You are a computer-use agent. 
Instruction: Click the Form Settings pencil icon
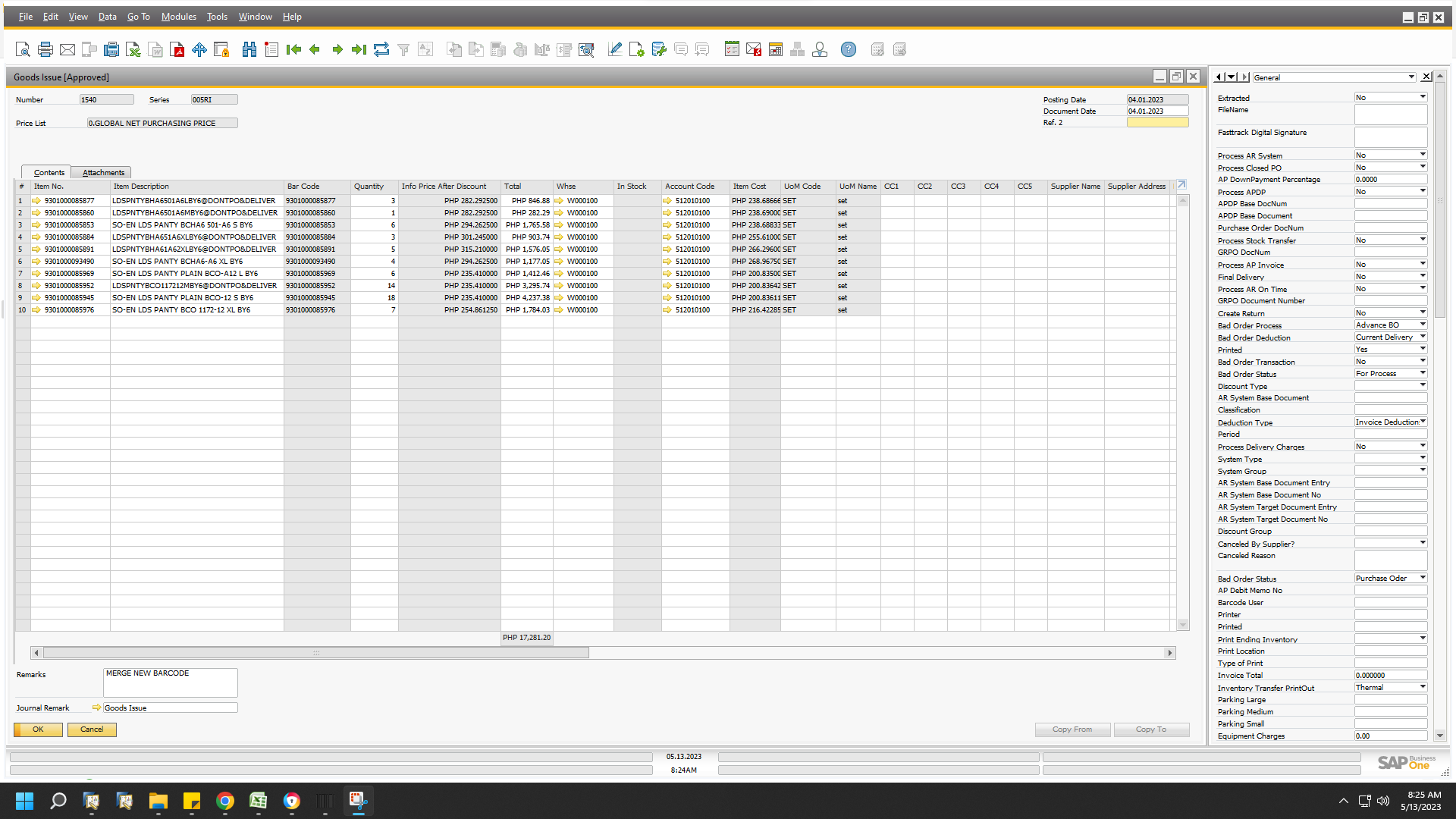[615, 50]
